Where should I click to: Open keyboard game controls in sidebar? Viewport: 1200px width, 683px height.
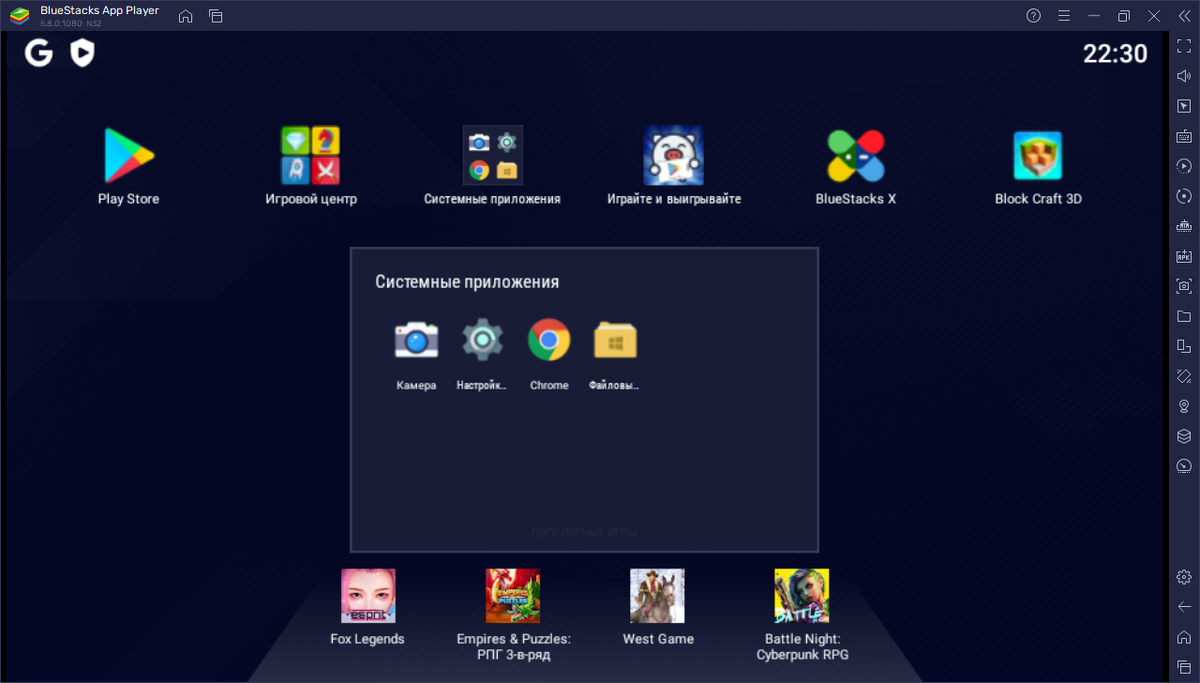1184,136
